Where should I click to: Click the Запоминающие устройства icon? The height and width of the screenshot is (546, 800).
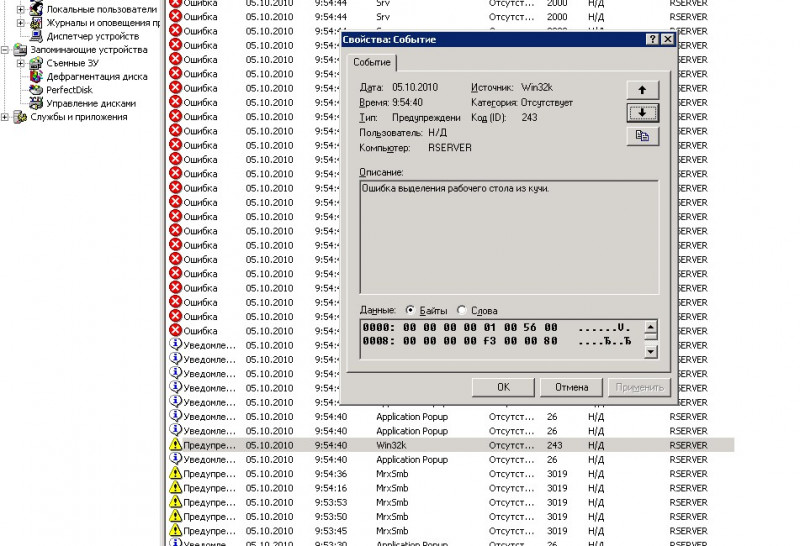click(20, 49)
